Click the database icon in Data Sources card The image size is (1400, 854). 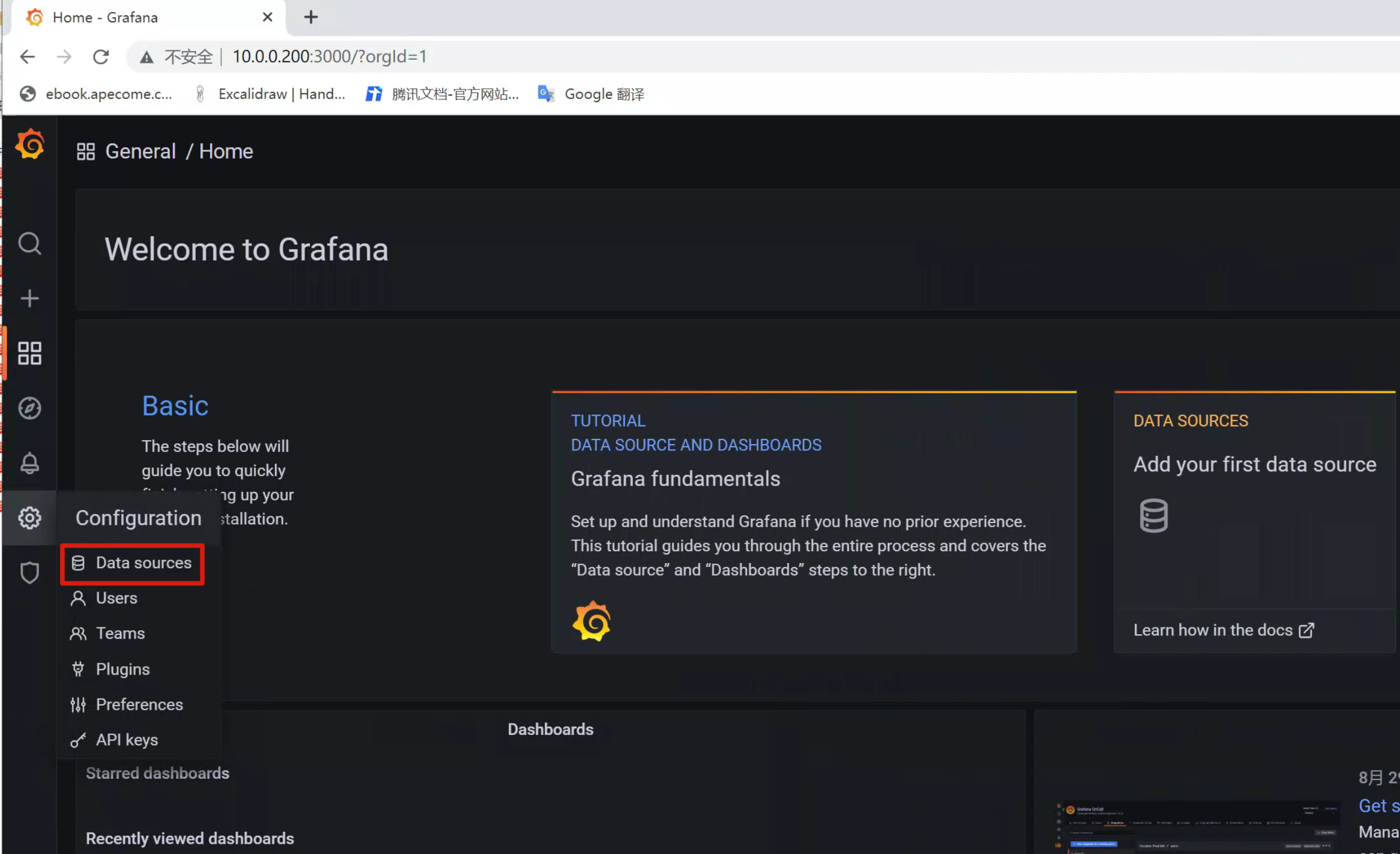1154,515
